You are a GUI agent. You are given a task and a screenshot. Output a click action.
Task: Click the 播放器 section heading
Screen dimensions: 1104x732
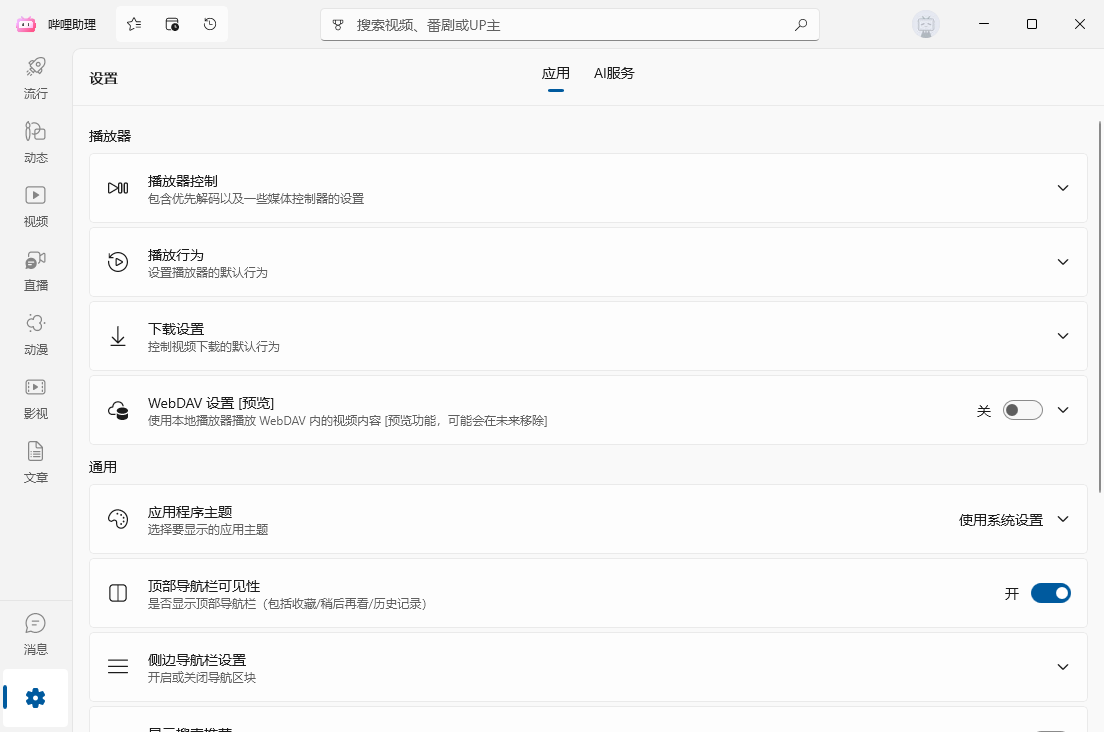(x=110, y=136)
